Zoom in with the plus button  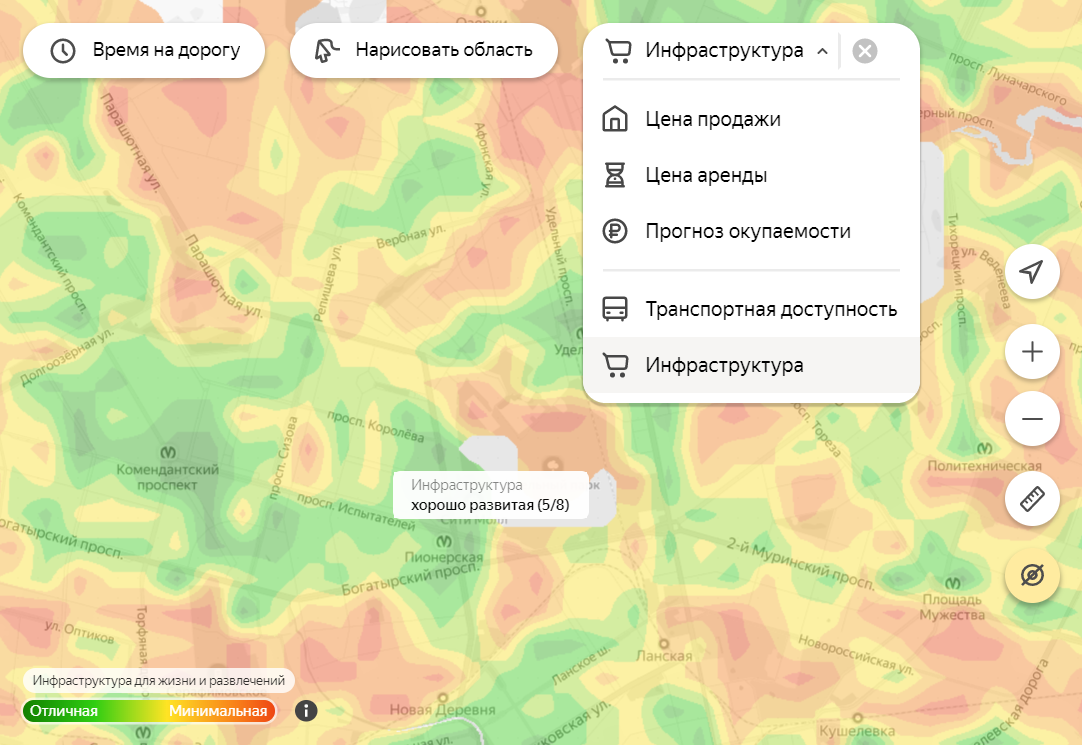tap(1032, 351)
